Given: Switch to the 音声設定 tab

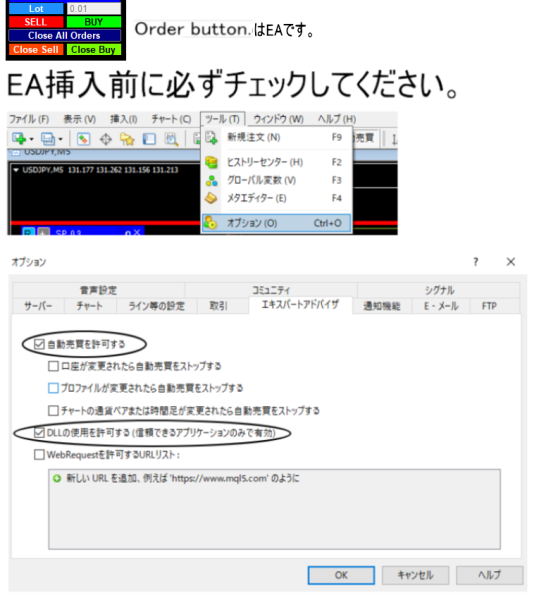Looking at the screenshot, I should pyautogui.click(x=99, y=290).
